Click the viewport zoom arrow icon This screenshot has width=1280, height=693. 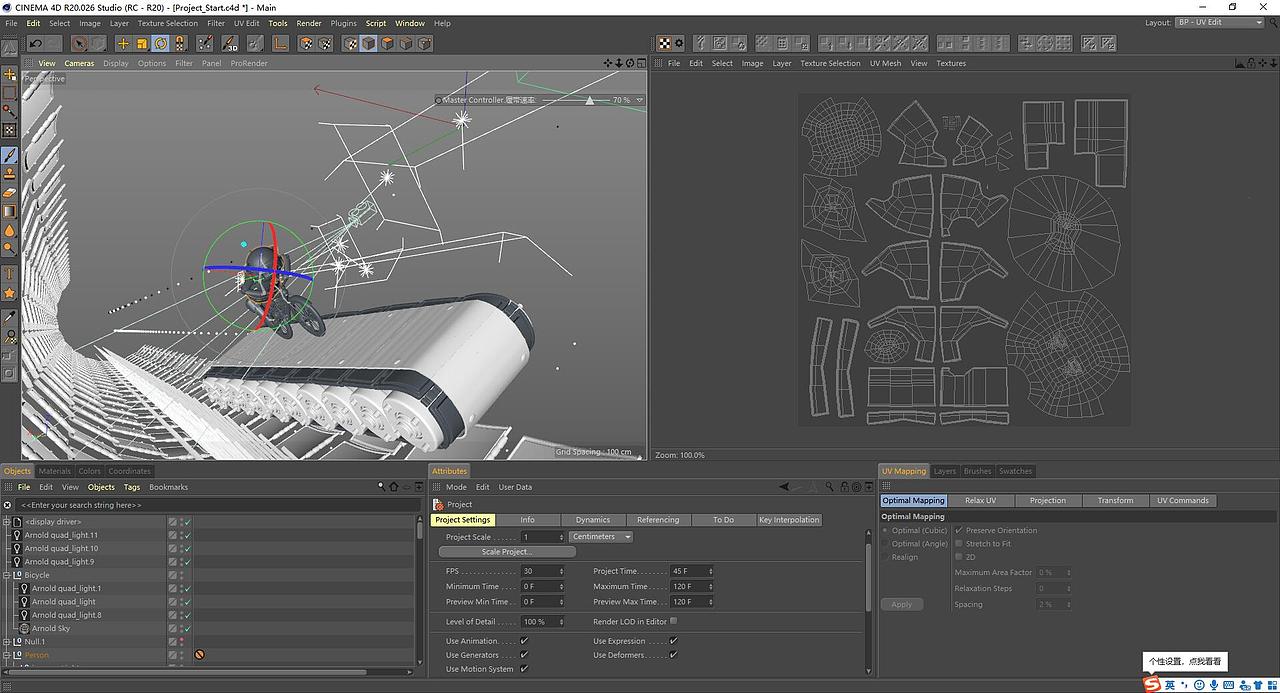(619, 63)
